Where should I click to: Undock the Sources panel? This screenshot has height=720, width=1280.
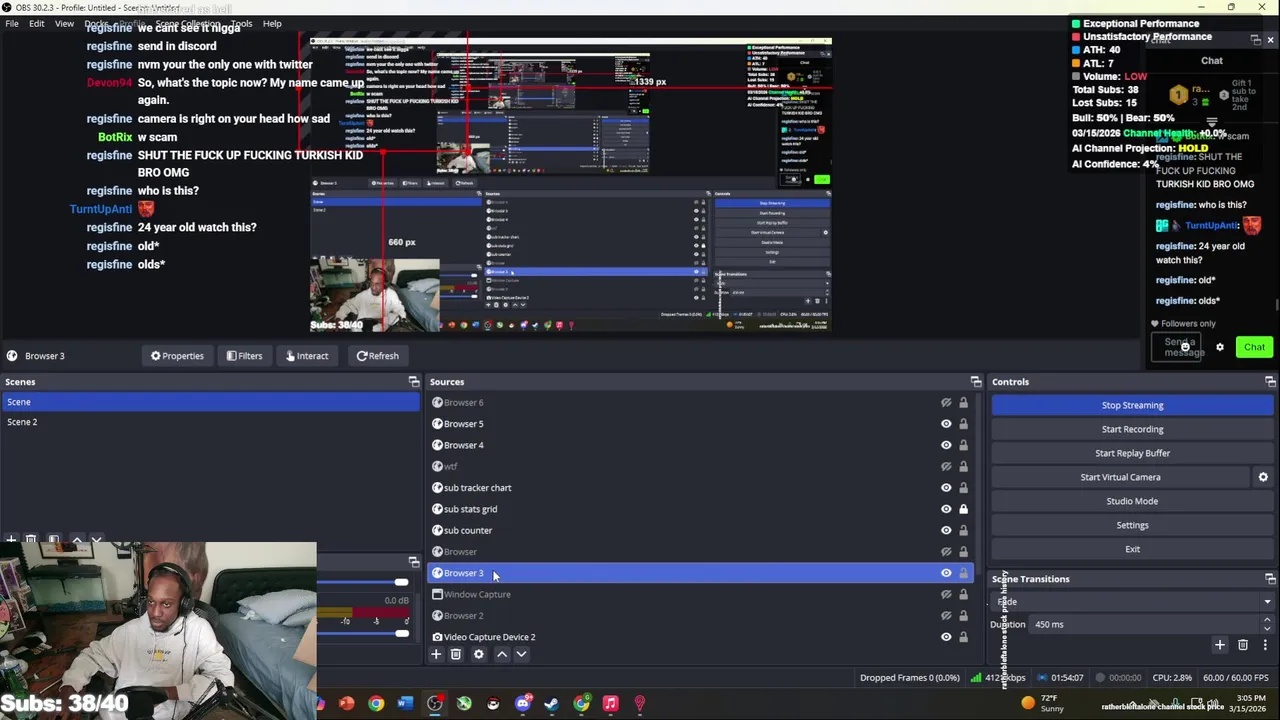pos(976,382)
